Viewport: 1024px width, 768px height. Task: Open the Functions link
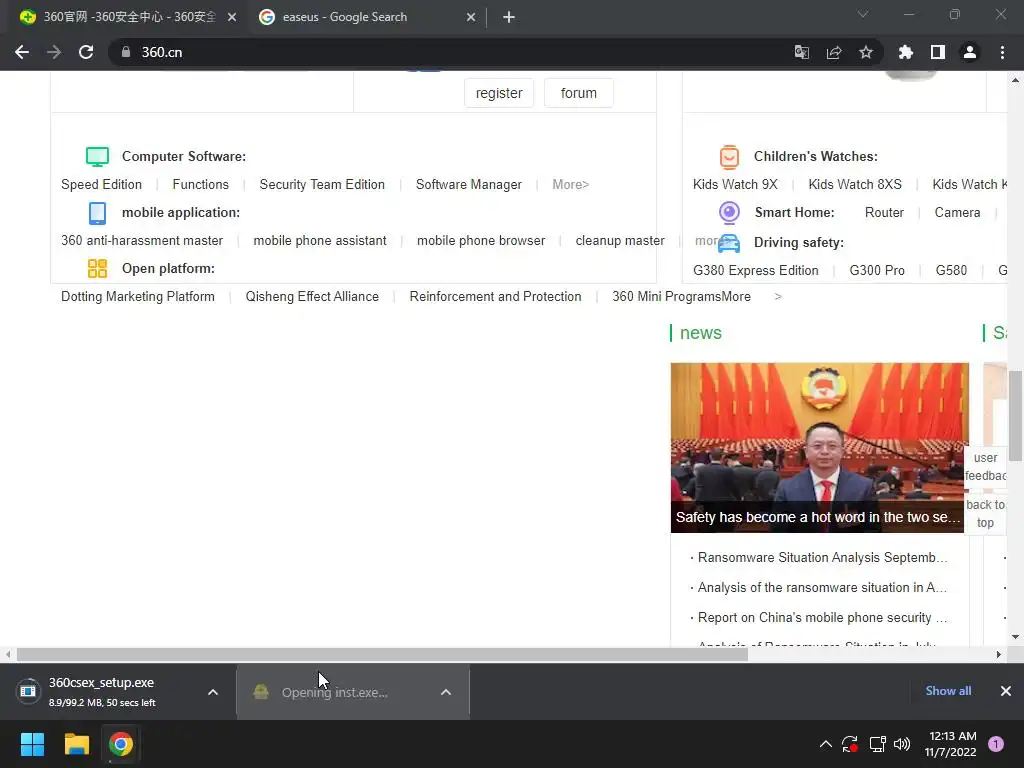click(200, 185)
